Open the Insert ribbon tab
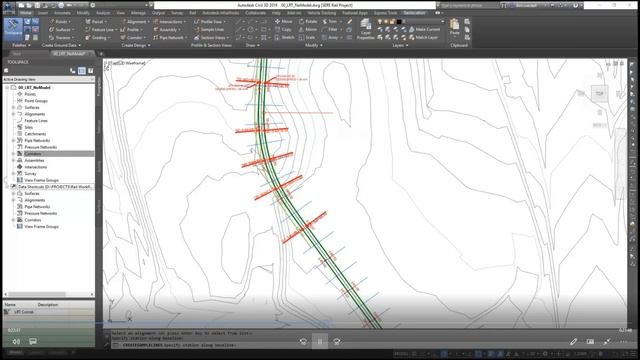The image size is (640, 360). point(43,13)
